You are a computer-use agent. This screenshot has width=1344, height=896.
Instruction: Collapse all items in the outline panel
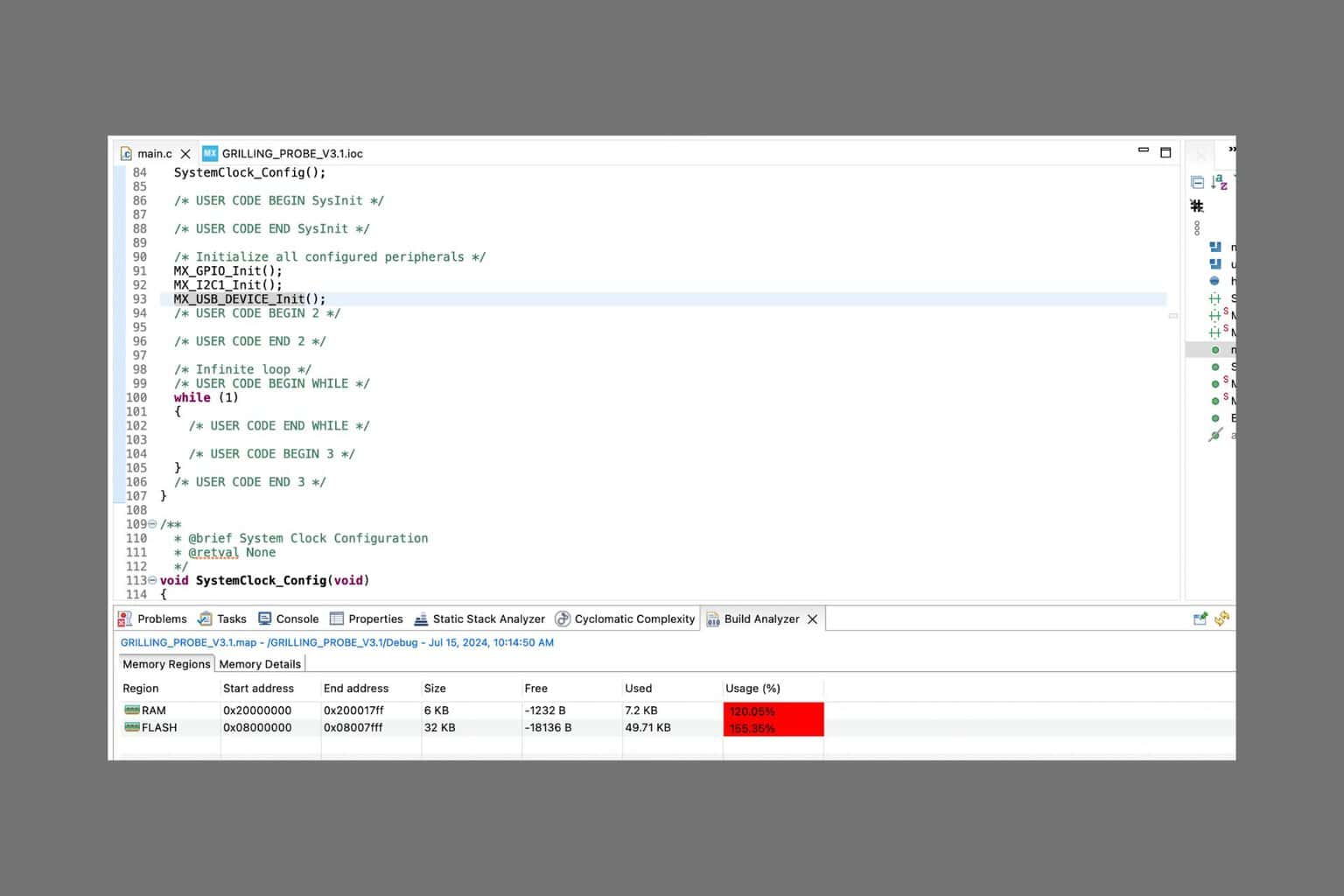click(1197, 182)
